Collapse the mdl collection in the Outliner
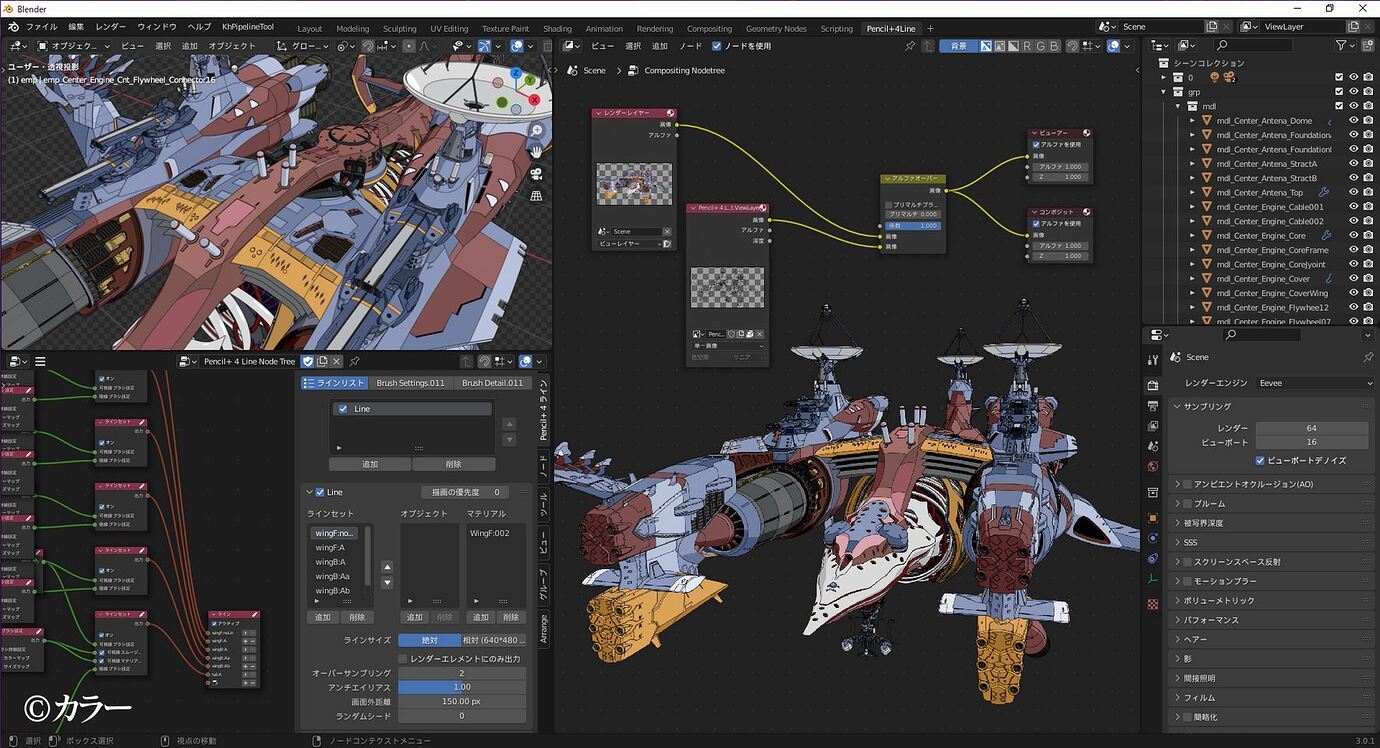Image resolution: width=1380 pixels, height=748 pixels. point(1178,105)
